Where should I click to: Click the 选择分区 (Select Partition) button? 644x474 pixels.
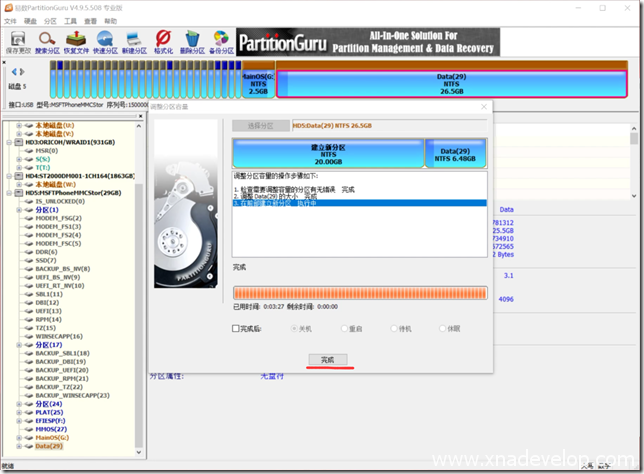(x=260, y=126)
